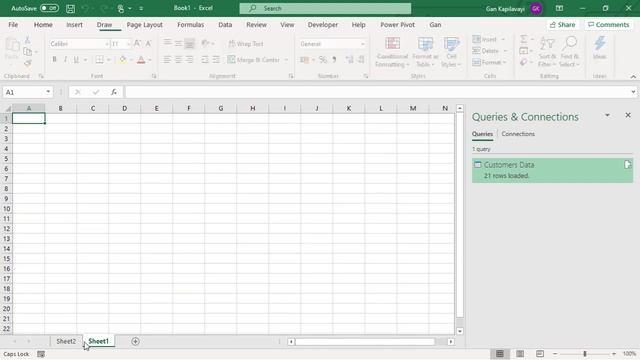Viewport: 640px width, 360px height.
Task: Open Queries & Connections pane options dropdown
Action: coord(607,116)
